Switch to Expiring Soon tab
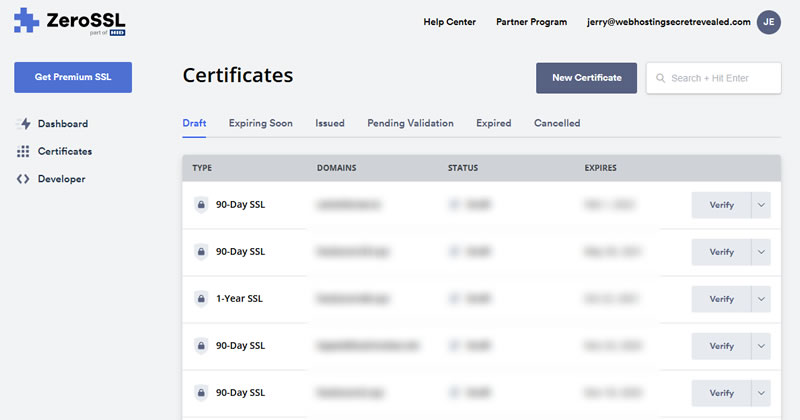This screenshot has height=420, width=800. point(261,123)
